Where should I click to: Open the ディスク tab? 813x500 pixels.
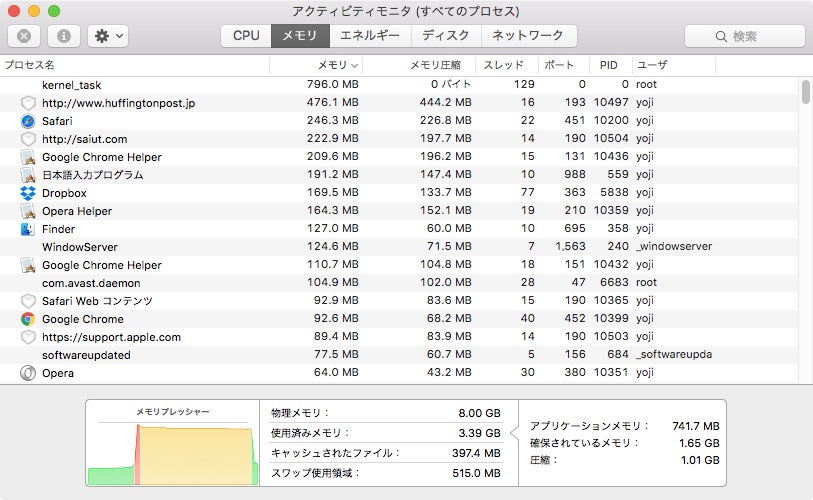click(446, 36)
